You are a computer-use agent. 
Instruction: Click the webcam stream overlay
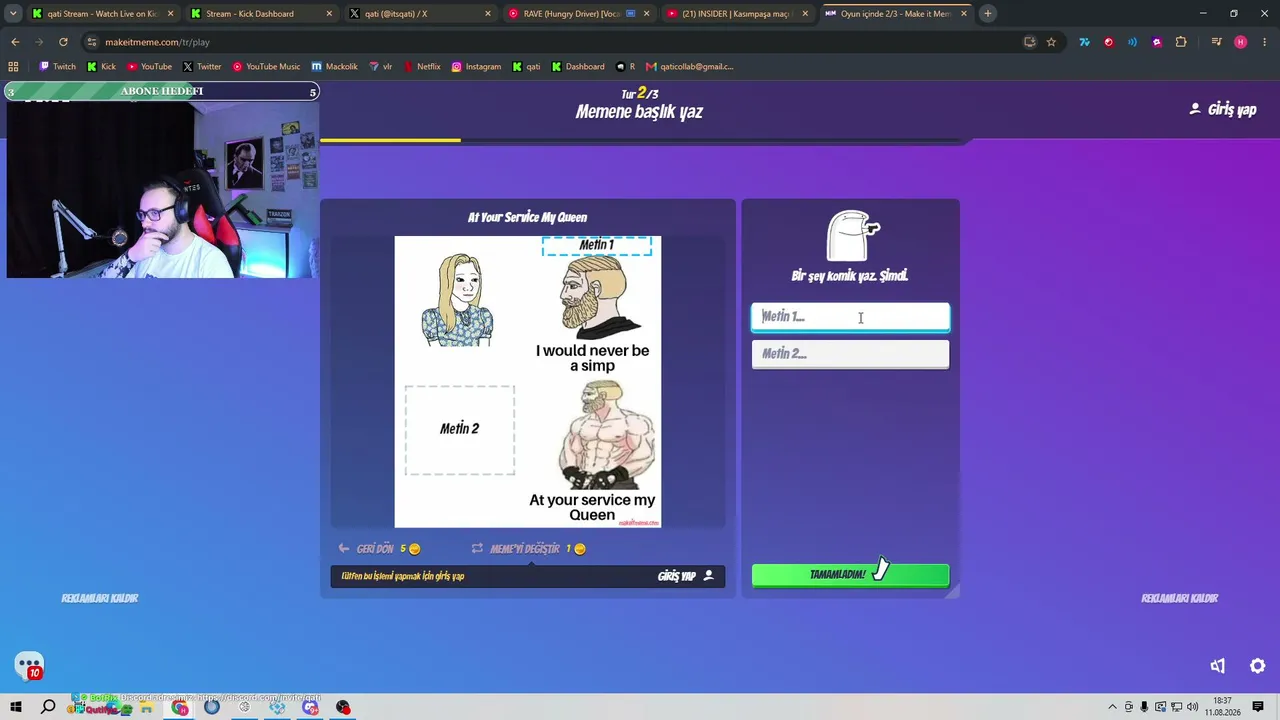162,189
